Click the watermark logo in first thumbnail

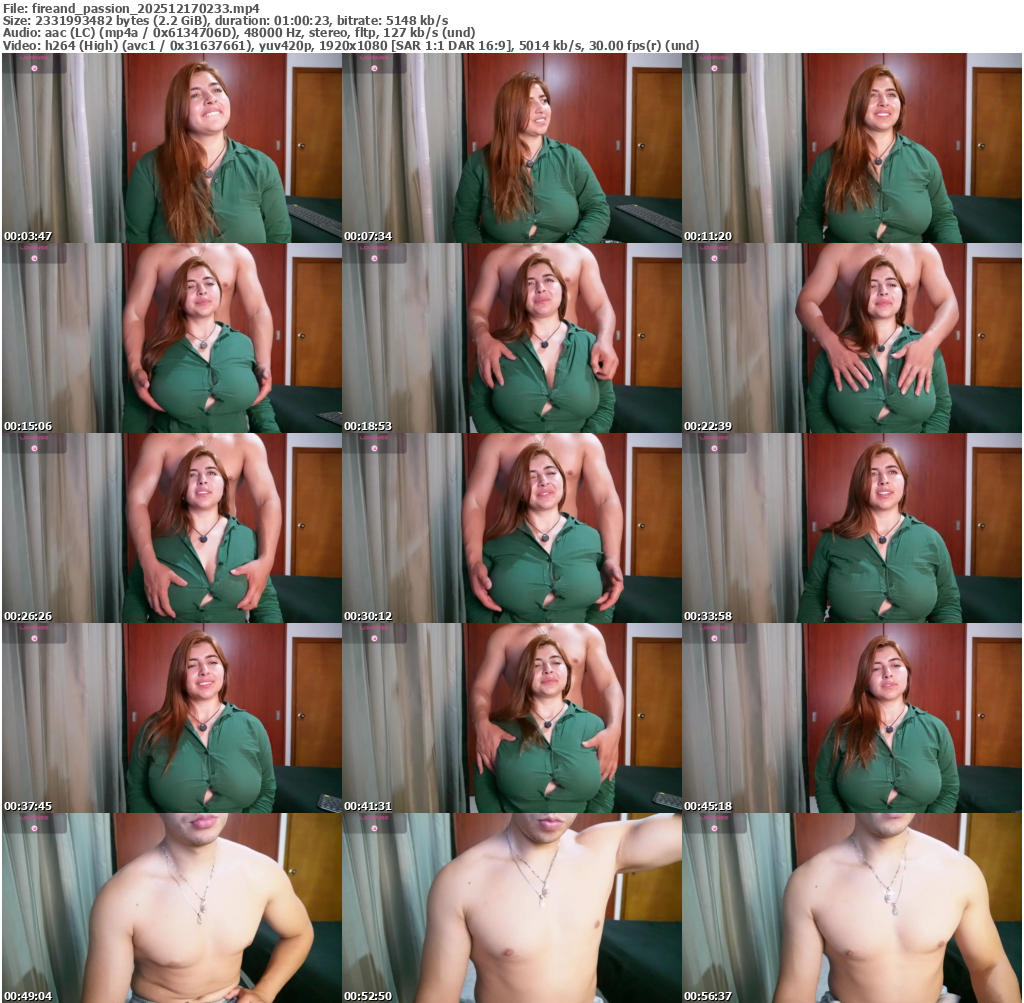pyautogui.click(x=34, y=63)
